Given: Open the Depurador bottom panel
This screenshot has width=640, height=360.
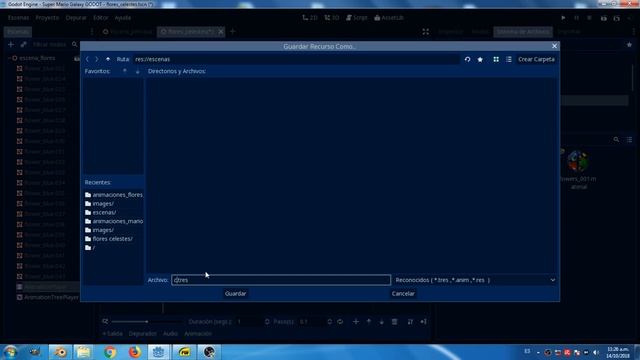Looking at the screenshot, I should [x=142, y=333].
